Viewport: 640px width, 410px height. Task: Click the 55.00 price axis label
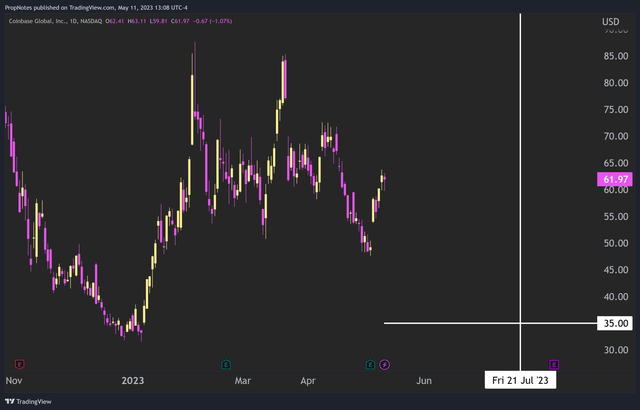coord(616,216)
